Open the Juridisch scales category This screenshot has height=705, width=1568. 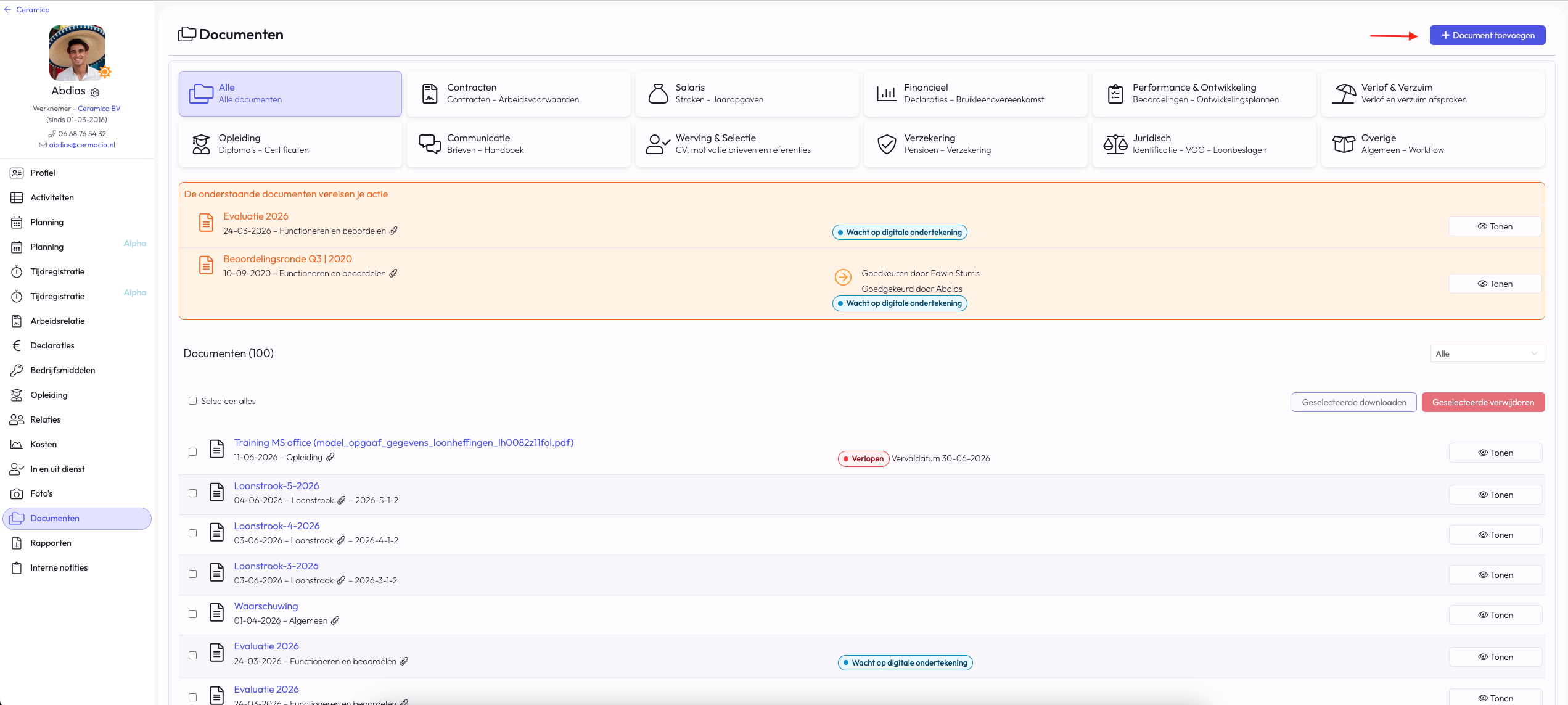(1204, 144)
